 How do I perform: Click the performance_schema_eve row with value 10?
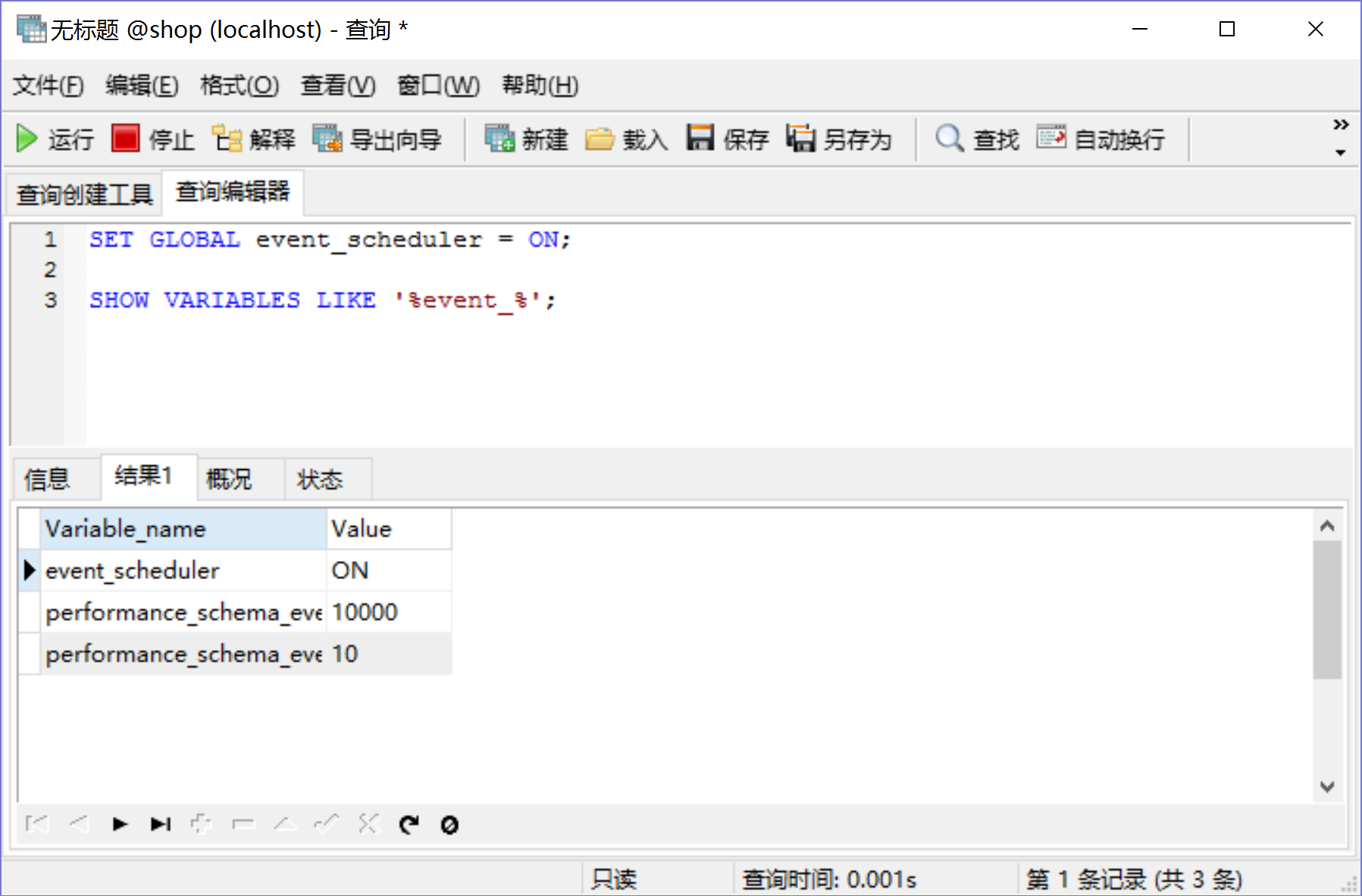(183, 653)
